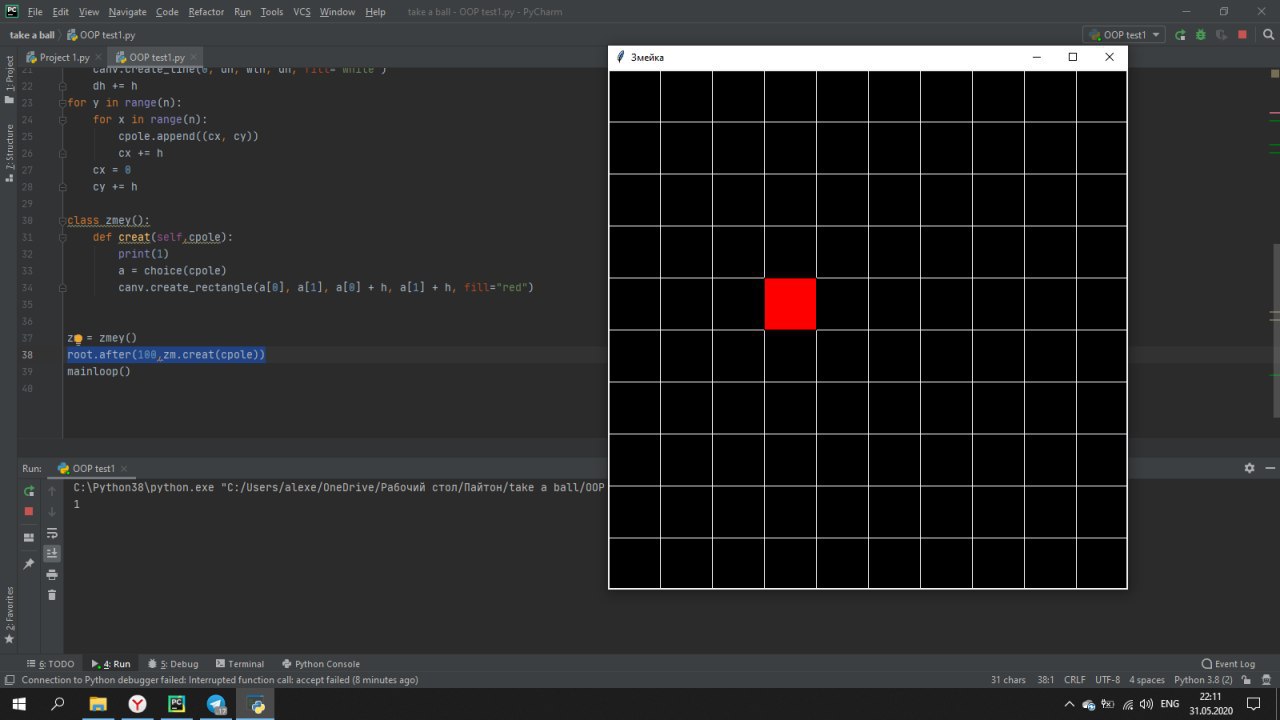Collapse the for y loop fold

[63, 103]
